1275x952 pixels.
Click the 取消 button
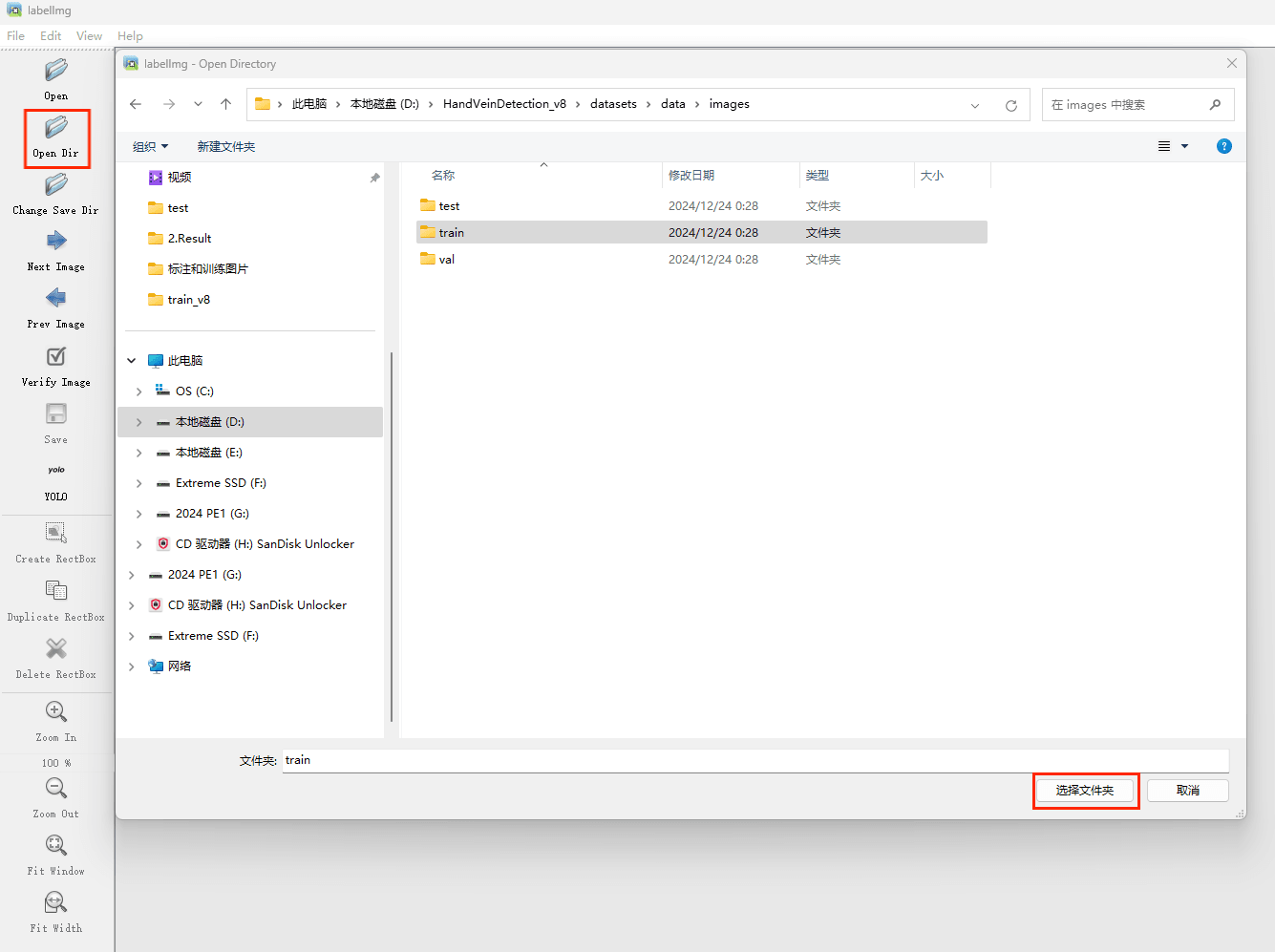[x=1187, y=791]
